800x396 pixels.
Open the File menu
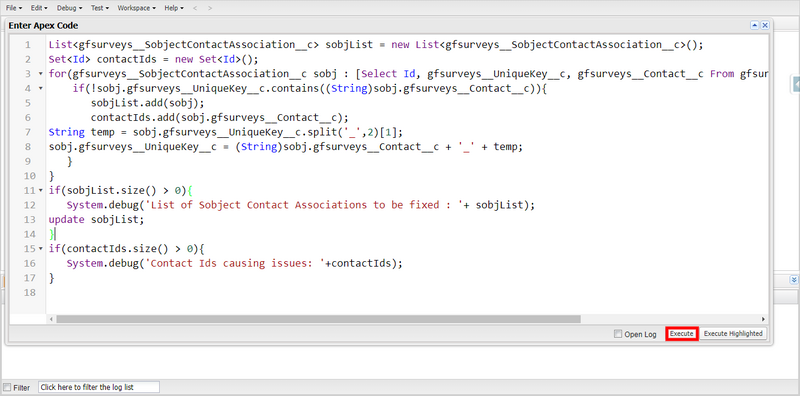click(14, 8)
